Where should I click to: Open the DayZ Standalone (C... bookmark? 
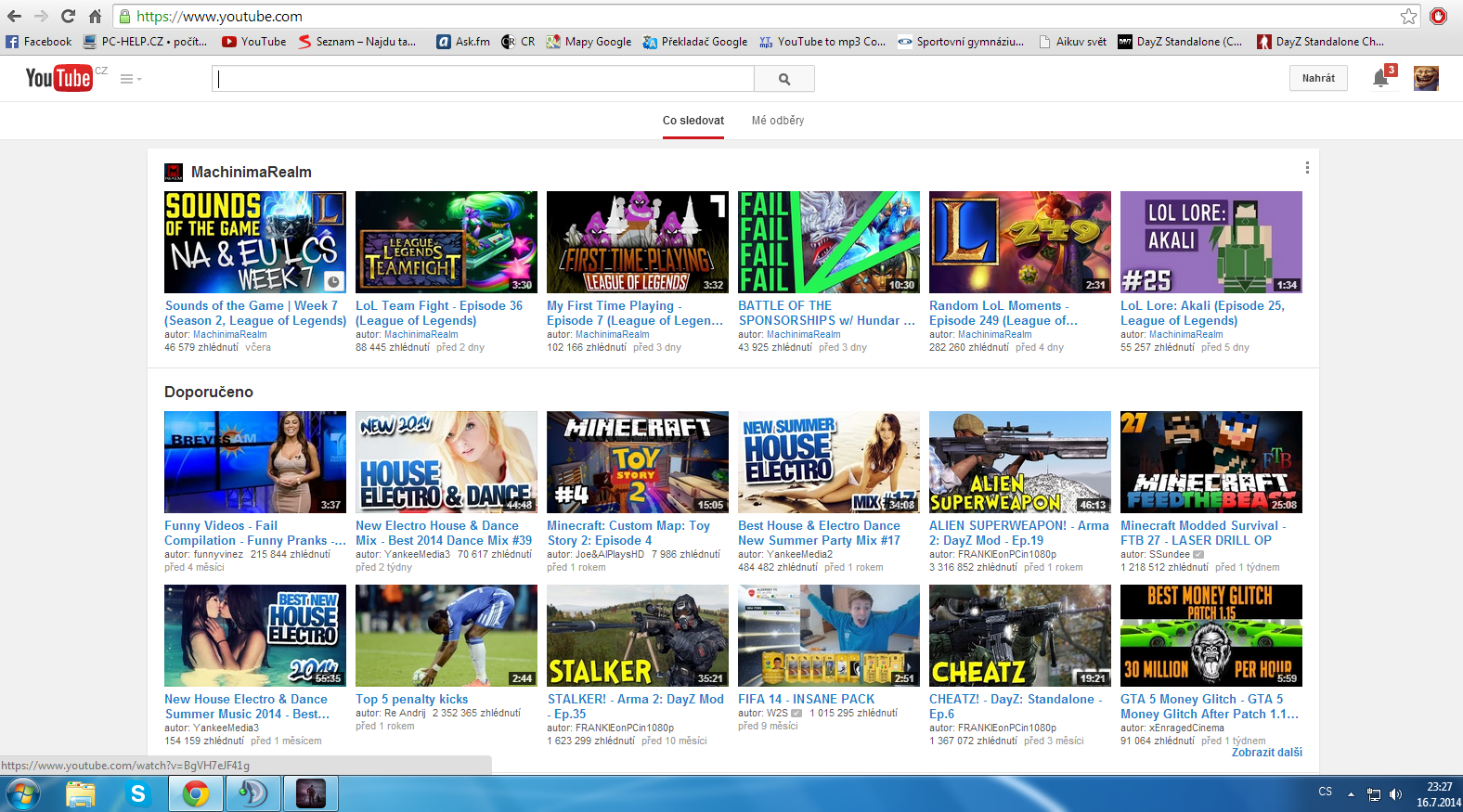click(1180, 42)
